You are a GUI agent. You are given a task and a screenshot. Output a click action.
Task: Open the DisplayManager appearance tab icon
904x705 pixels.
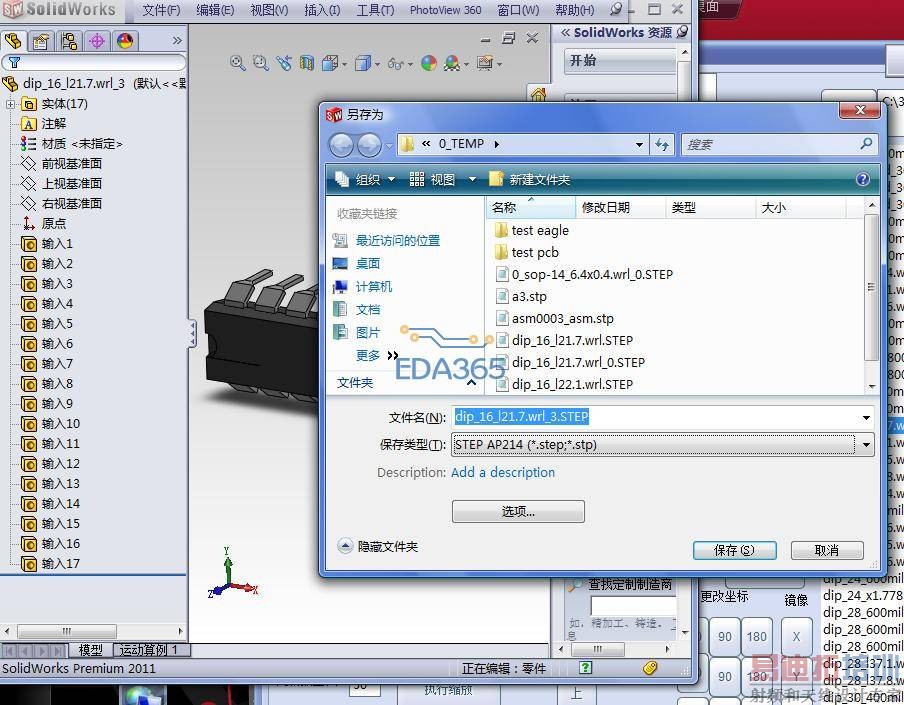click(125, 41)
